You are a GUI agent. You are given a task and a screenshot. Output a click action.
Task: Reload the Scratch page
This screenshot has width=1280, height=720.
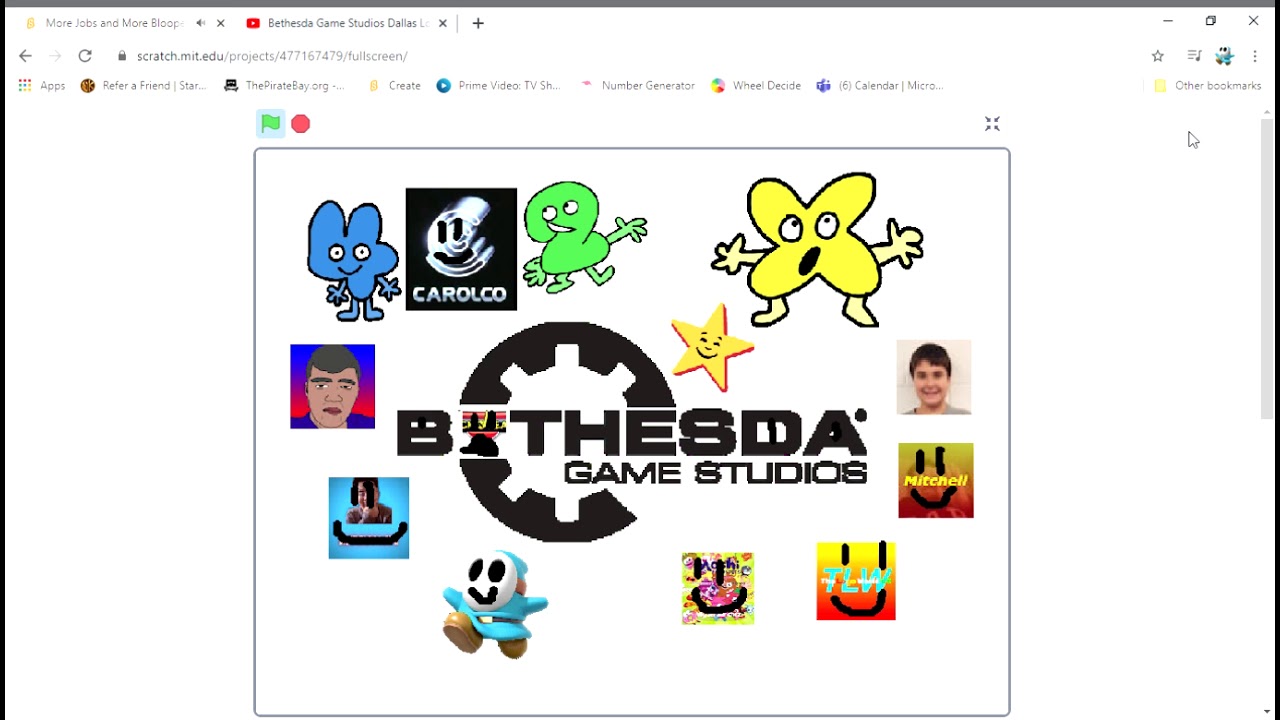[x=85, y=56]
